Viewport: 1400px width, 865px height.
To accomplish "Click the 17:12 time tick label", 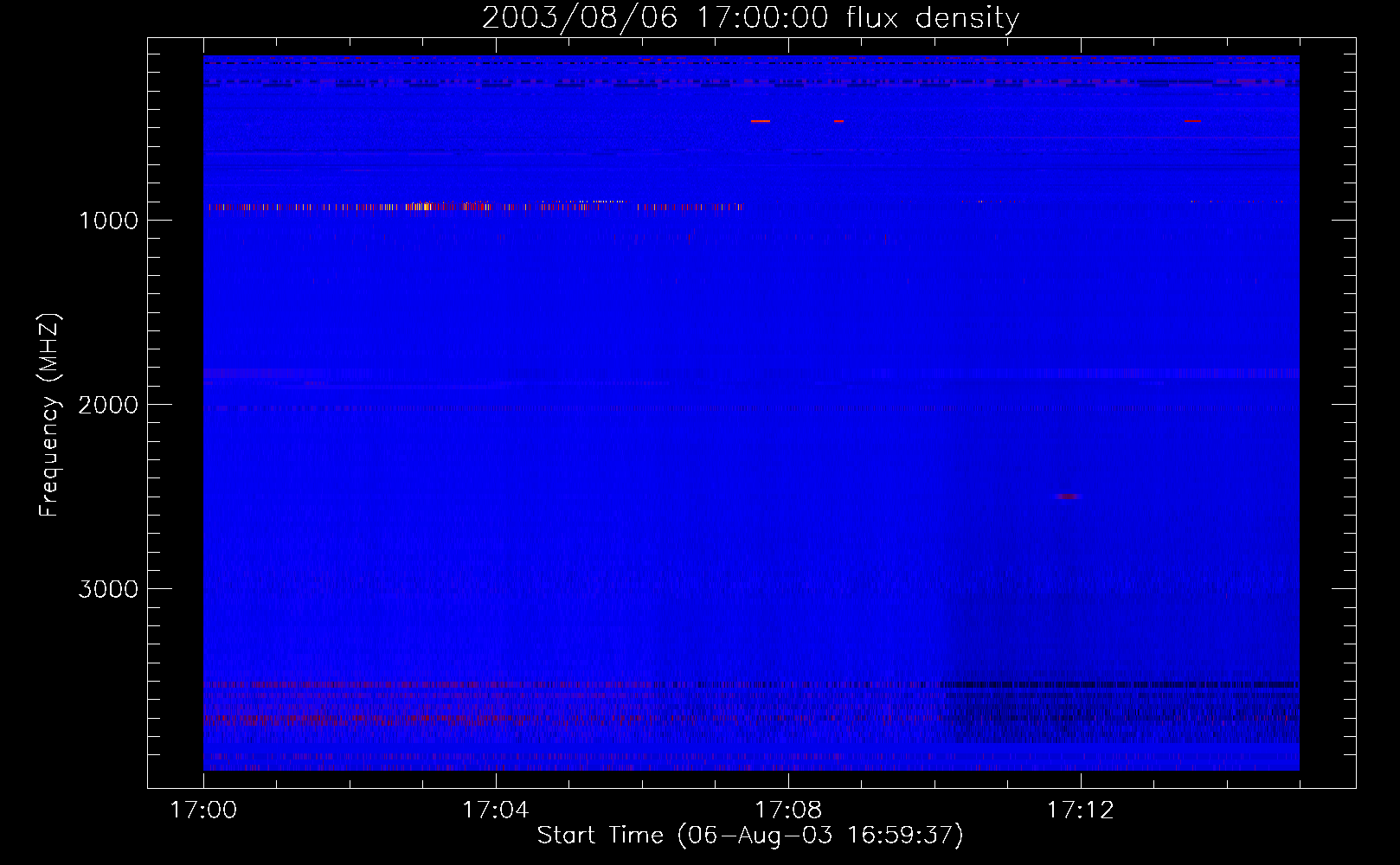I will [1081, 811].
